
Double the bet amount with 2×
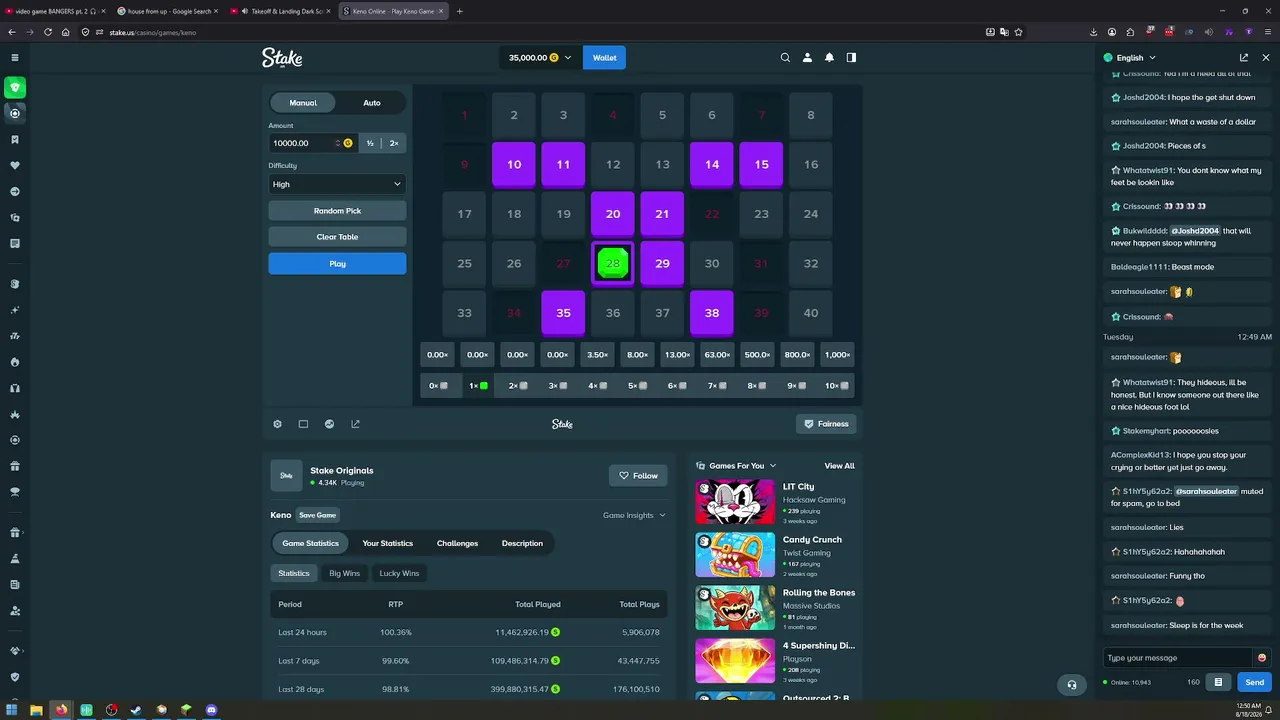[x=394, y=143]
